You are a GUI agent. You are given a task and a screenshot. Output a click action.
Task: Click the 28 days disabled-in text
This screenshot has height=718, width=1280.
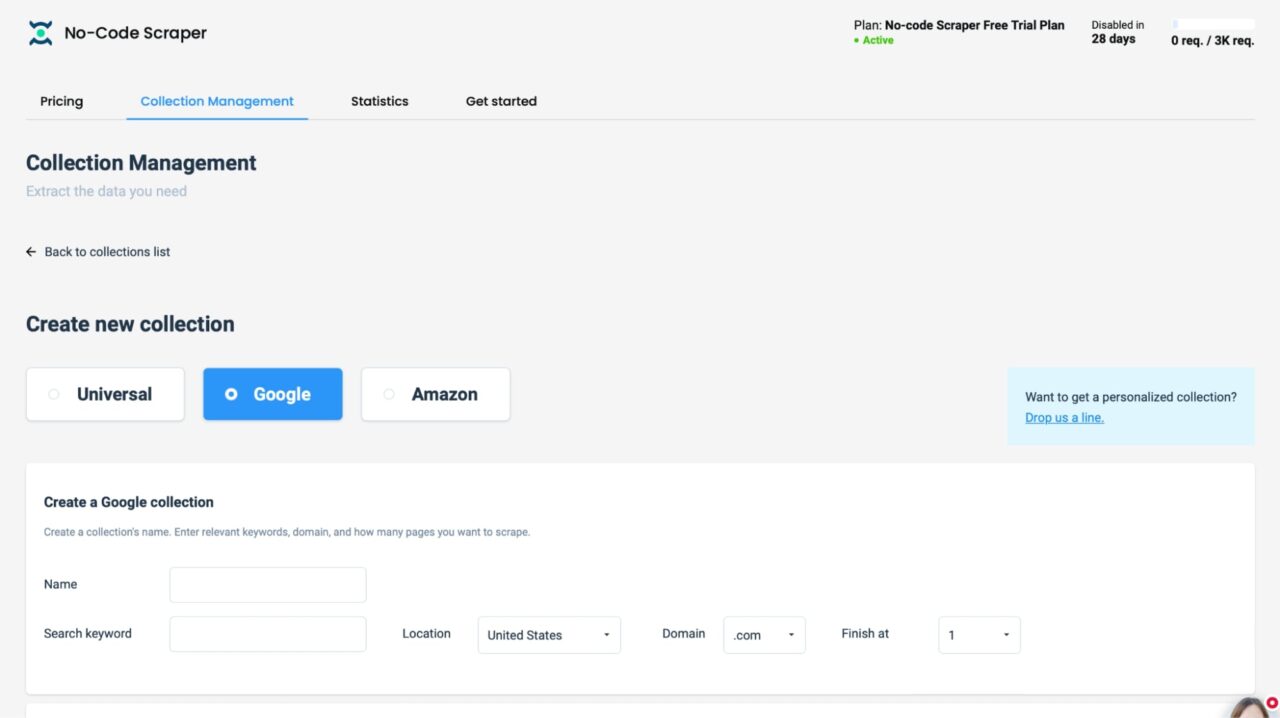(x=1113, y=39)
